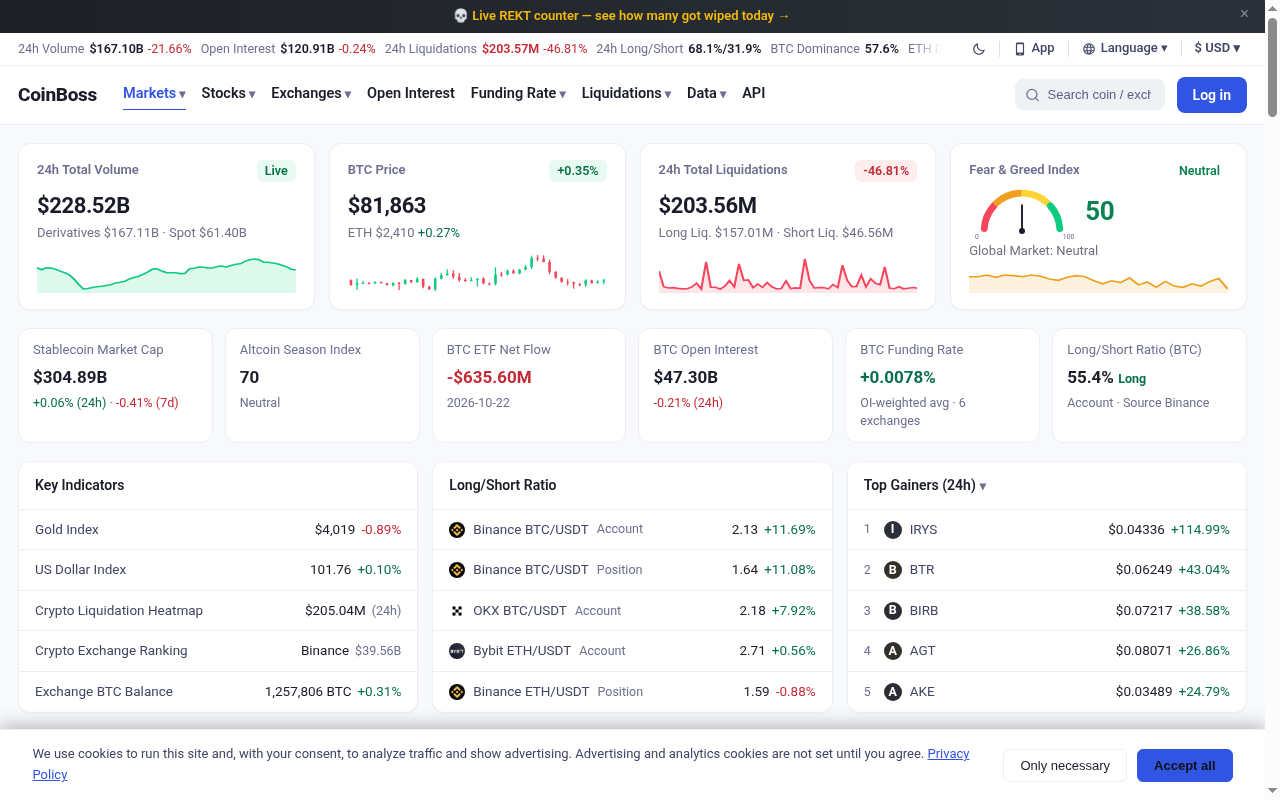Click the BTR coin icon
Screen dimensions: 1280x800
click(x=893, y=570)
